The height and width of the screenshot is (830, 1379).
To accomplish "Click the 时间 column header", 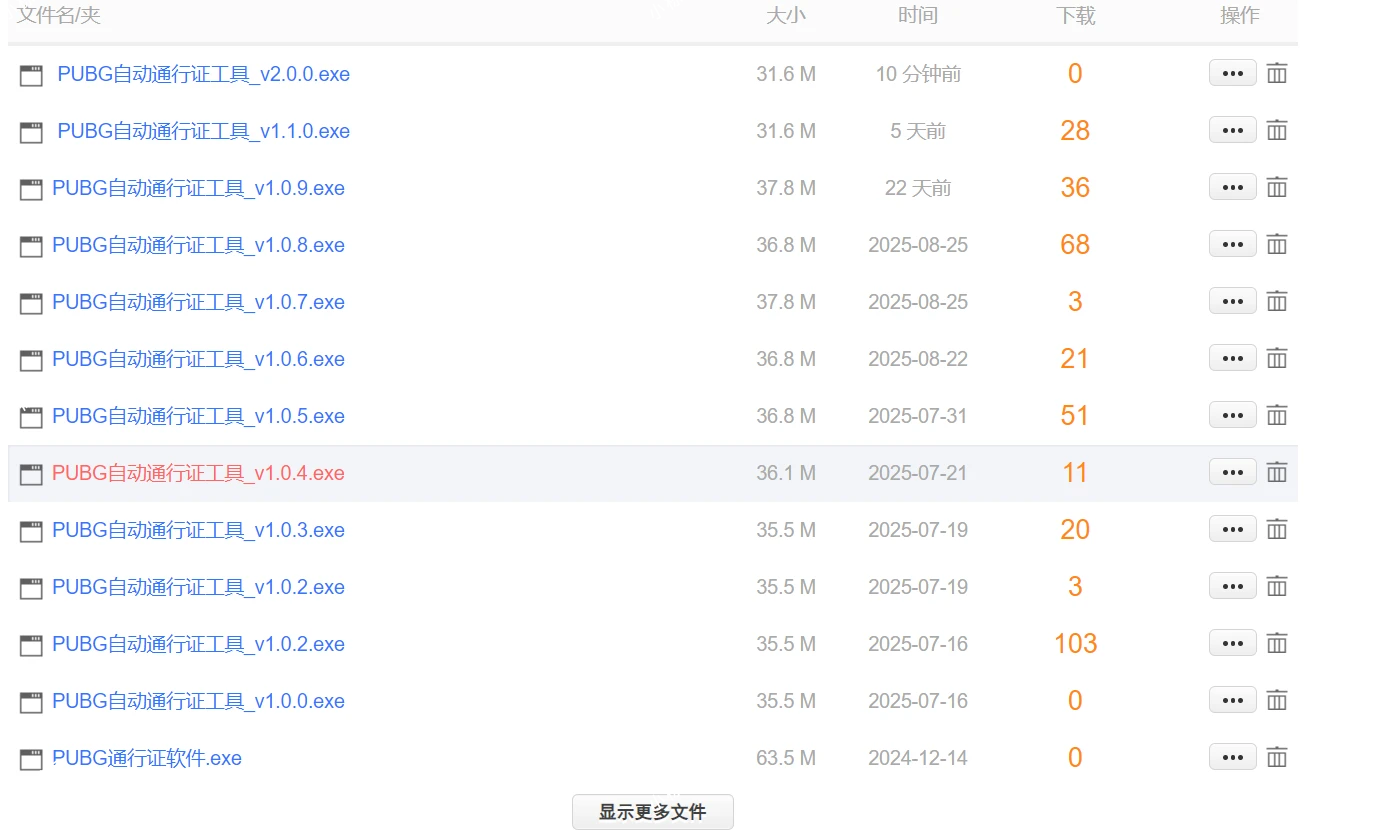I will click(x=917, y=15).
